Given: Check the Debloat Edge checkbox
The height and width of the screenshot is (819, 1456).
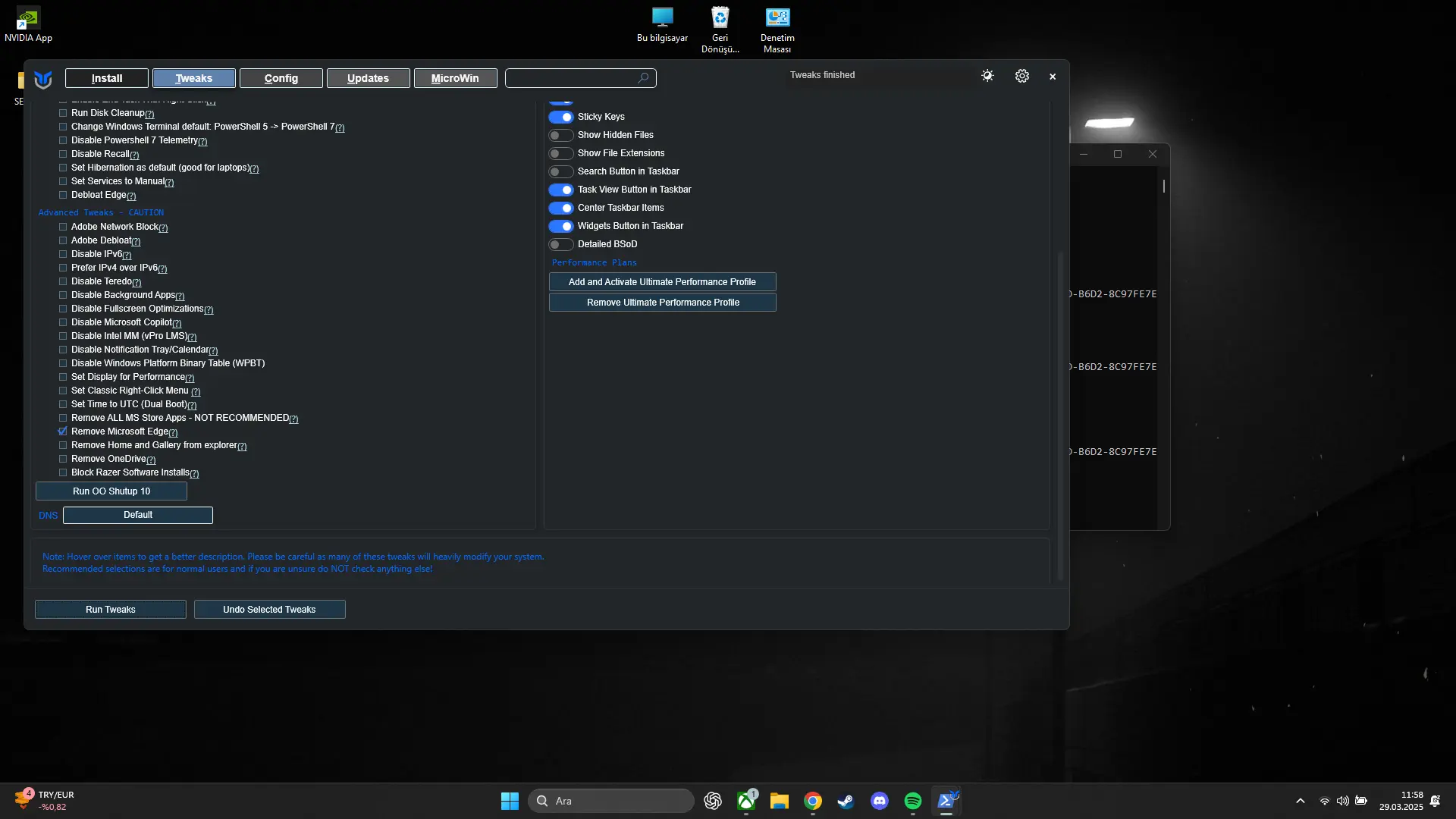Looking at the screenshot, I should tap(63, 195).
